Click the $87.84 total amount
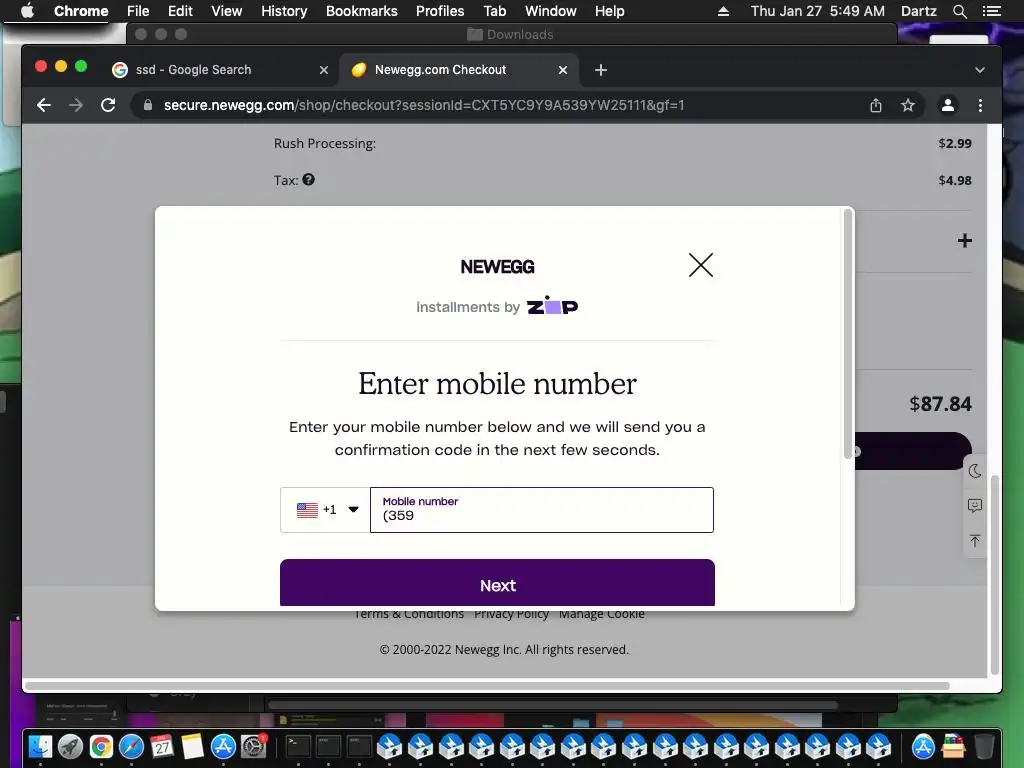 click(x=940, y=404)
